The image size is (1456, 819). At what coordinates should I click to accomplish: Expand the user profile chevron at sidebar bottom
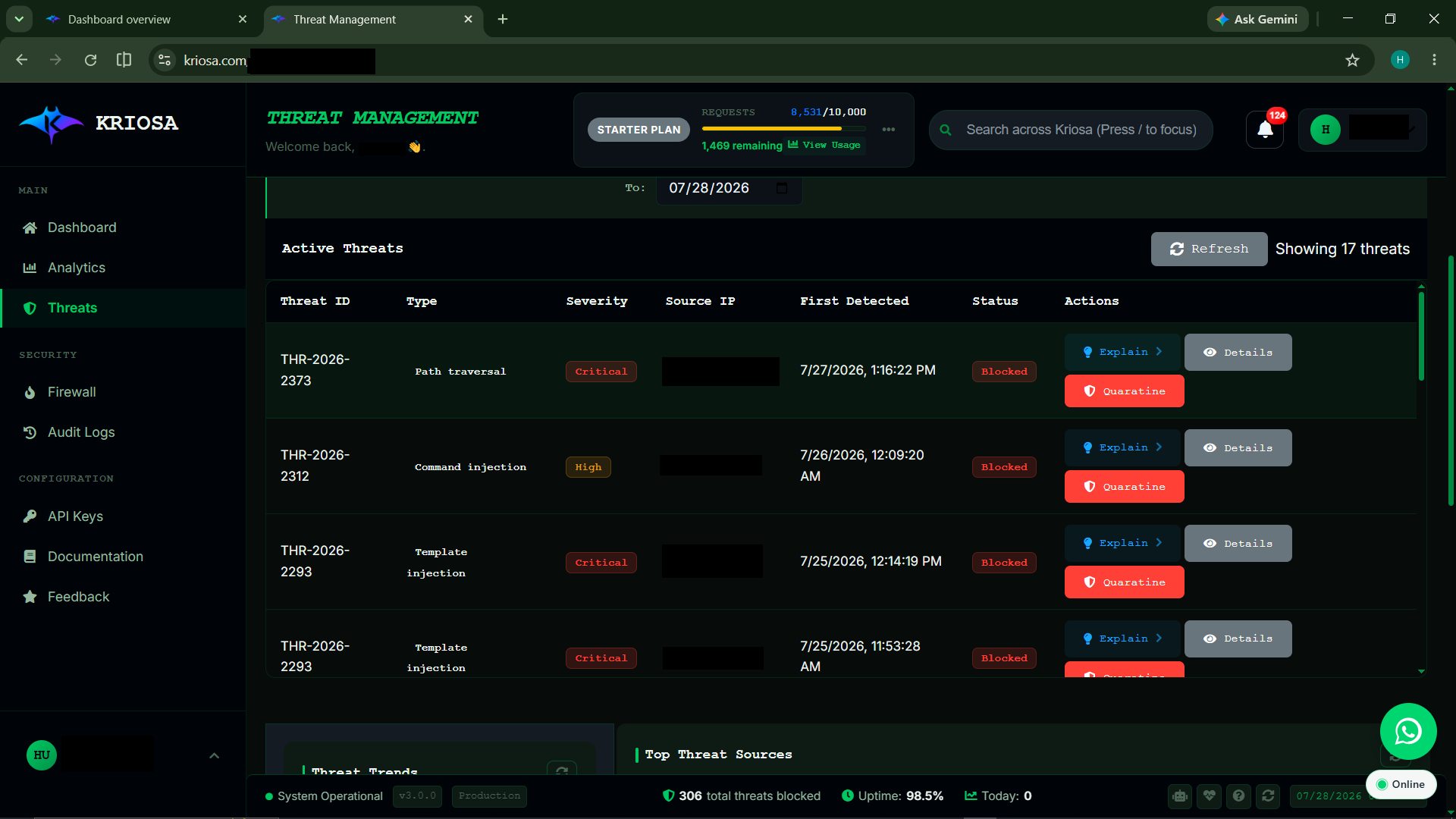[214, 755]
